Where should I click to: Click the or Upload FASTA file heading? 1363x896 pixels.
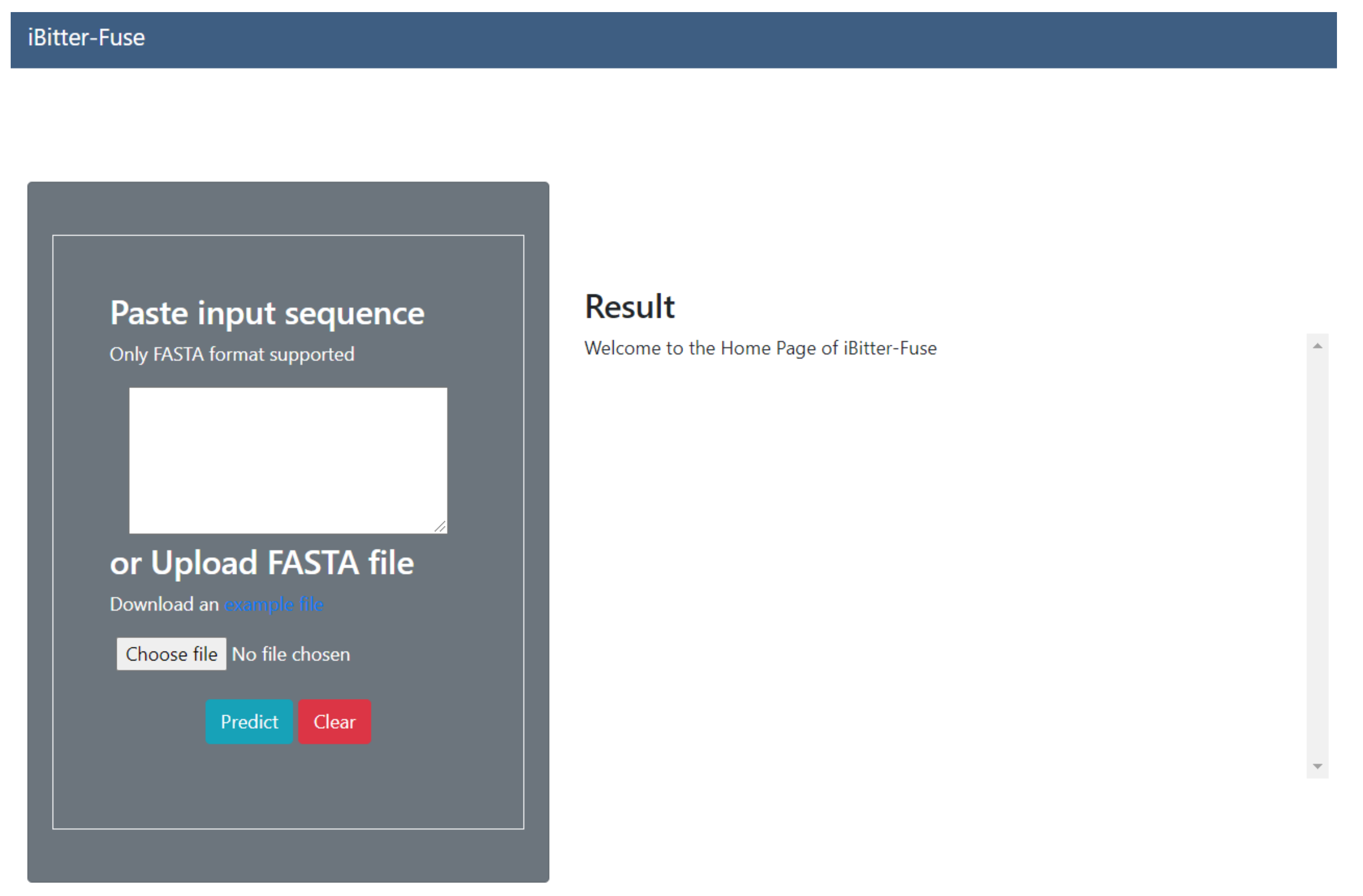[x=262, y=563]
